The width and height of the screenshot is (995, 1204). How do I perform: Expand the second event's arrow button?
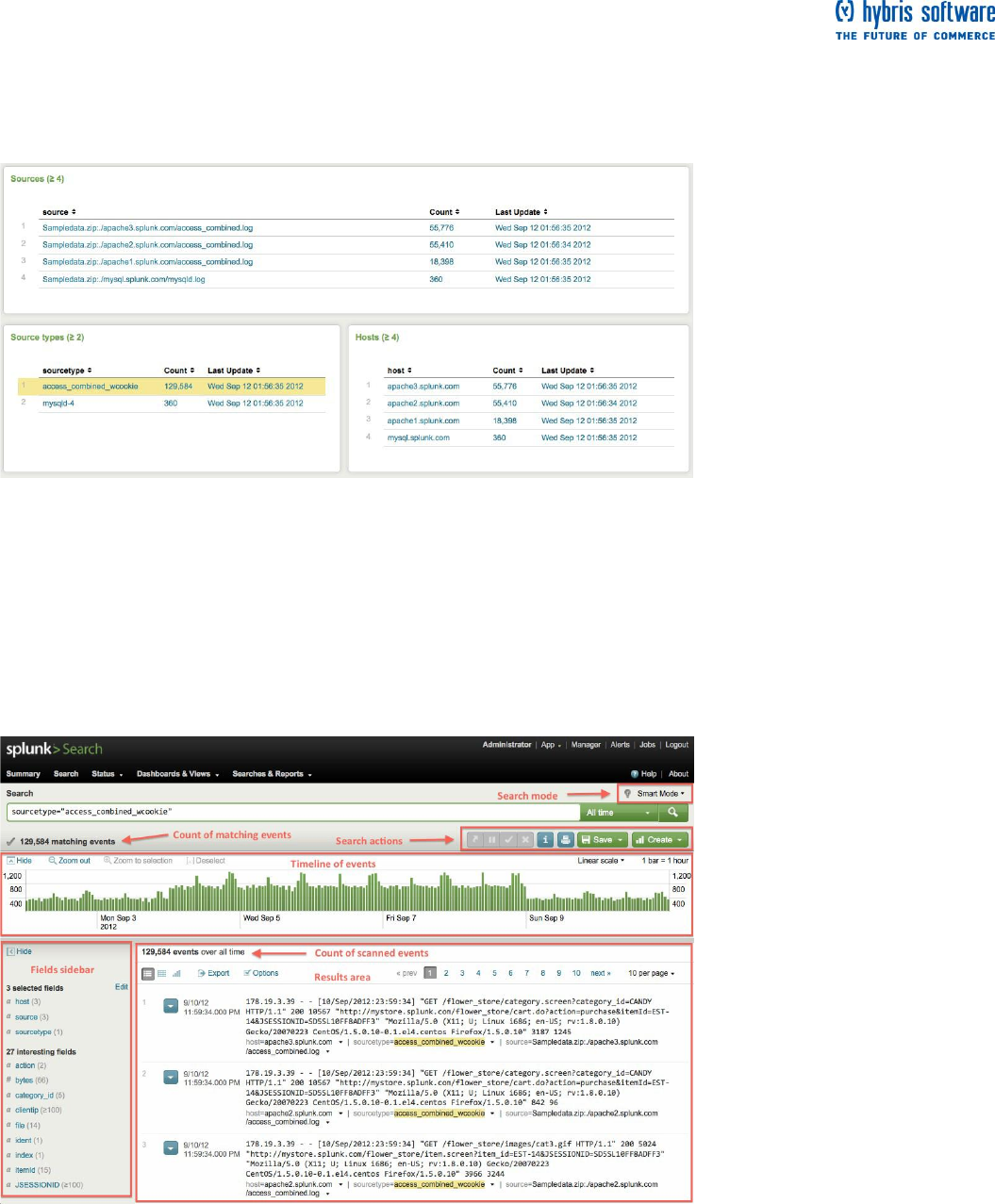pyautogui.click(x=171, y=1077)
